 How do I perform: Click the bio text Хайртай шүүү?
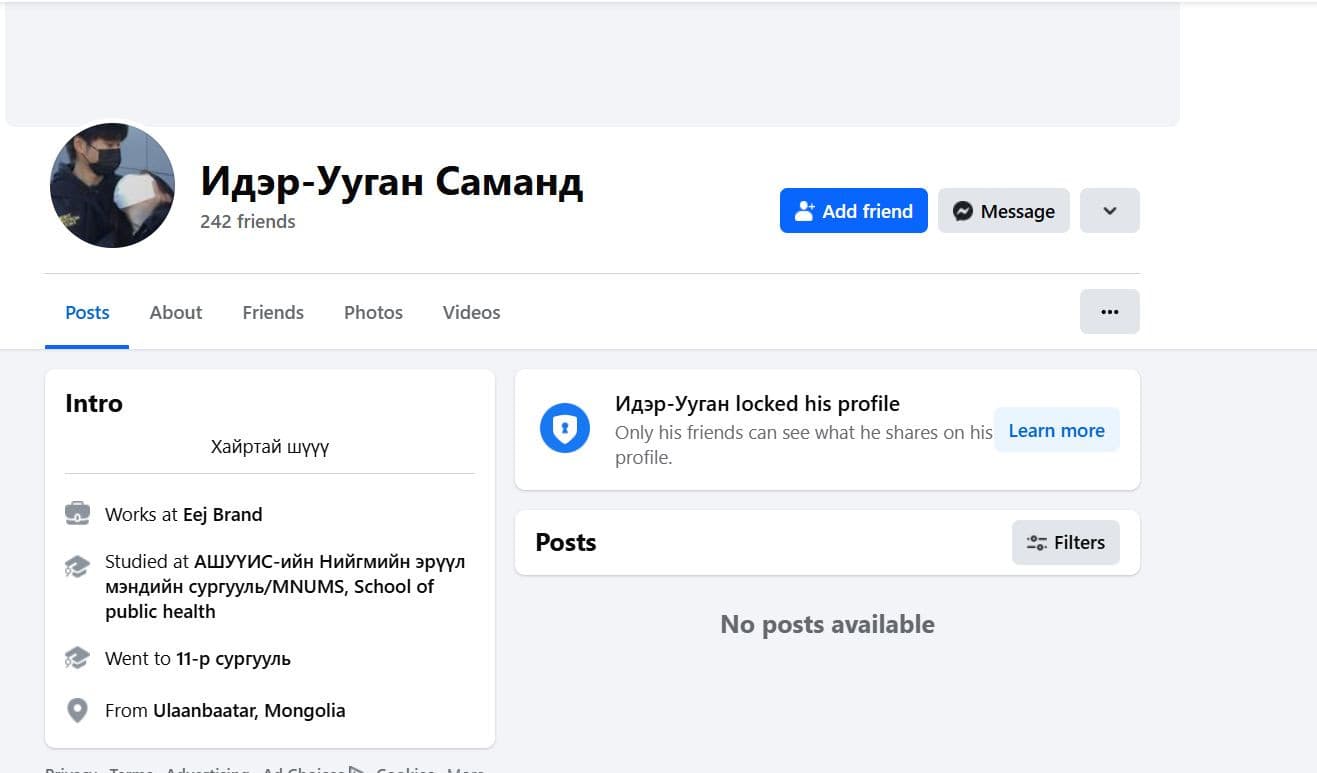pyautogui.click(x=270, y=446)
